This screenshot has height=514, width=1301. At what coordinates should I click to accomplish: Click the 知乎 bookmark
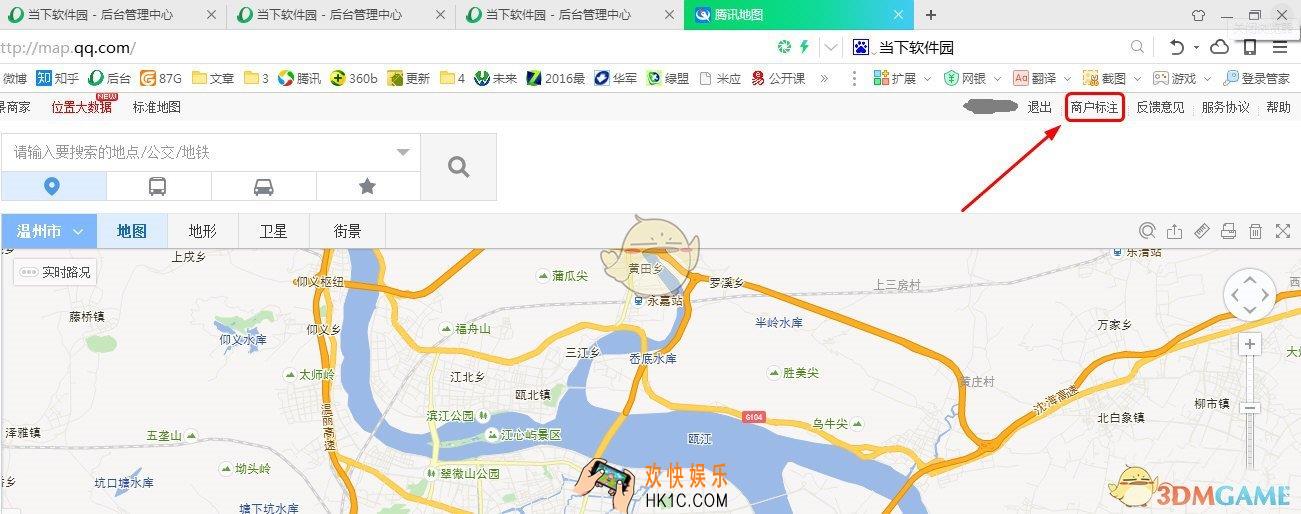pos(58,78)
